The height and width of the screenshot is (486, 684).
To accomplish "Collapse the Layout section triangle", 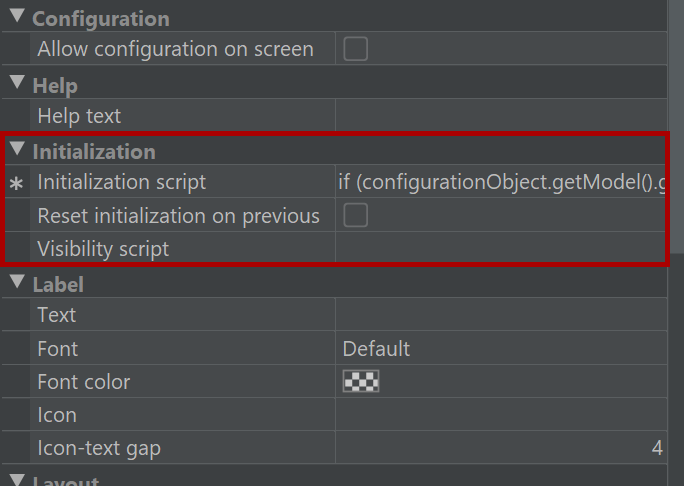I will click(17, 479).
